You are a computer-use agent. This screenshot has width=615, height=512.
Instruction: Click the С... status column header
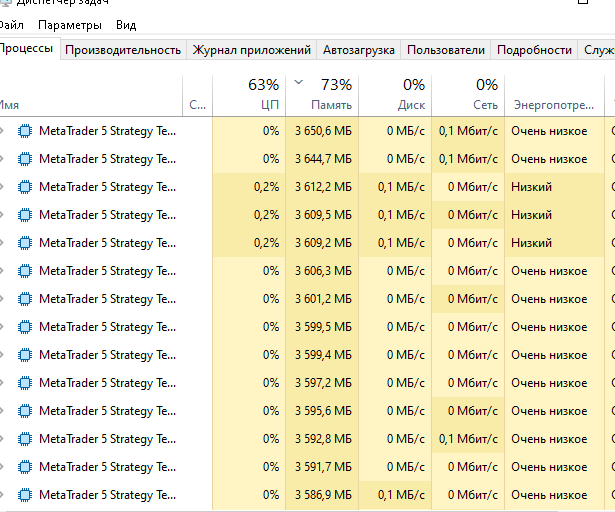click(x=198, y=95)
